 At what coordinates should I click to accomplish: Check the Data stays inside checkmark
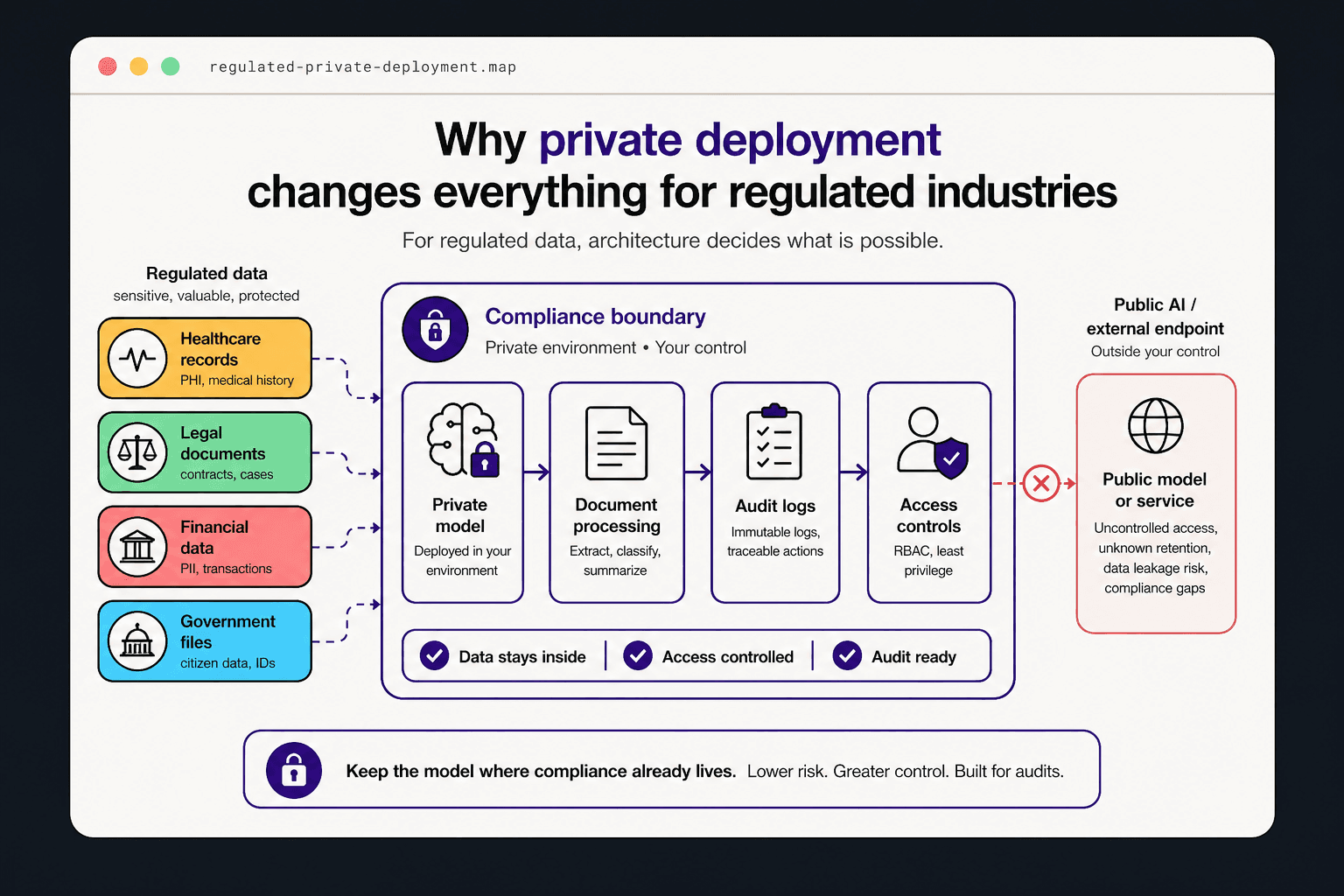pos(435,655)
